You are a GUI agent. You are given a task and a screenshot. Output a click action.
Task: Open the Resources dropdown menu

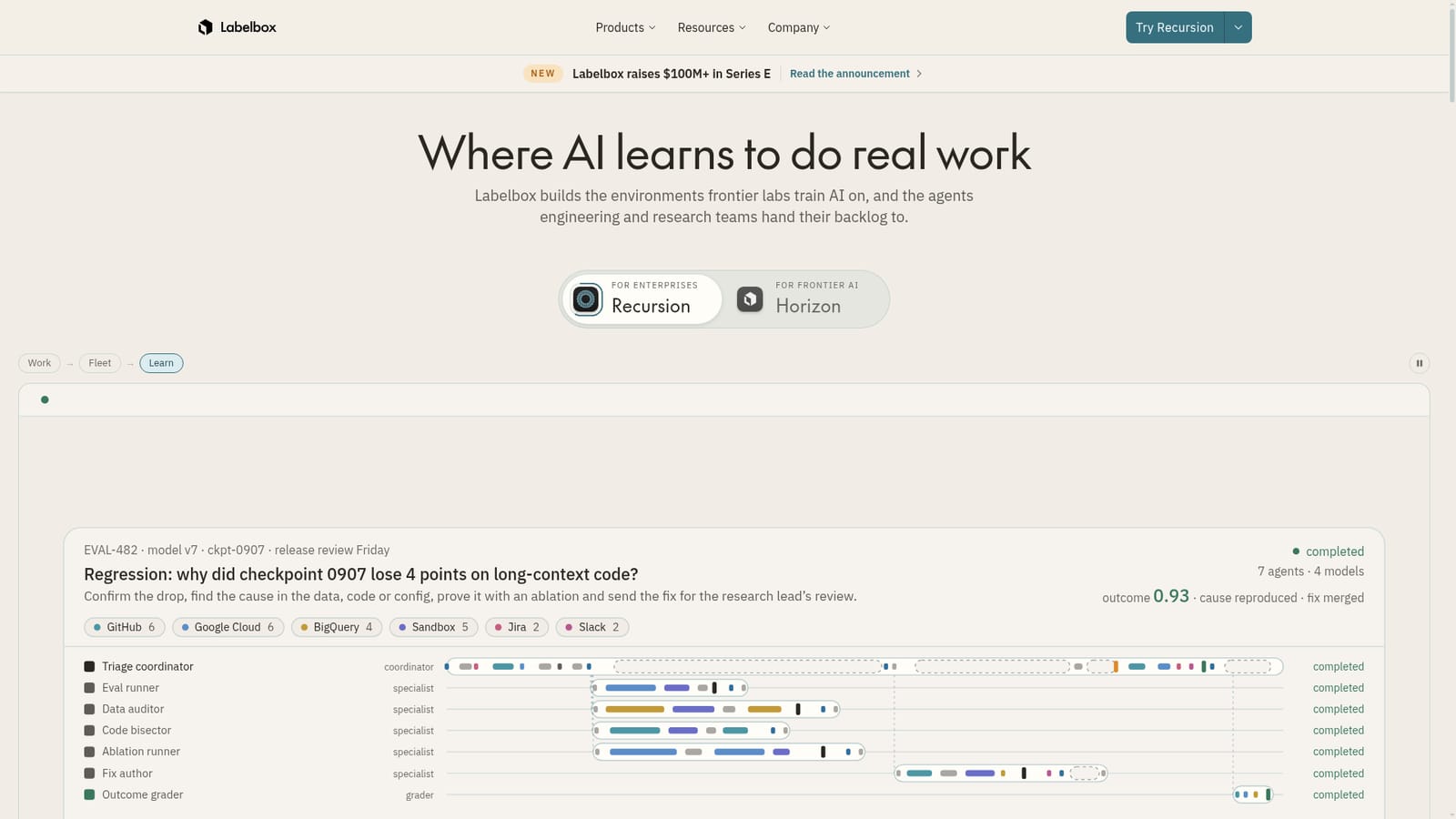tap(712, 27)
